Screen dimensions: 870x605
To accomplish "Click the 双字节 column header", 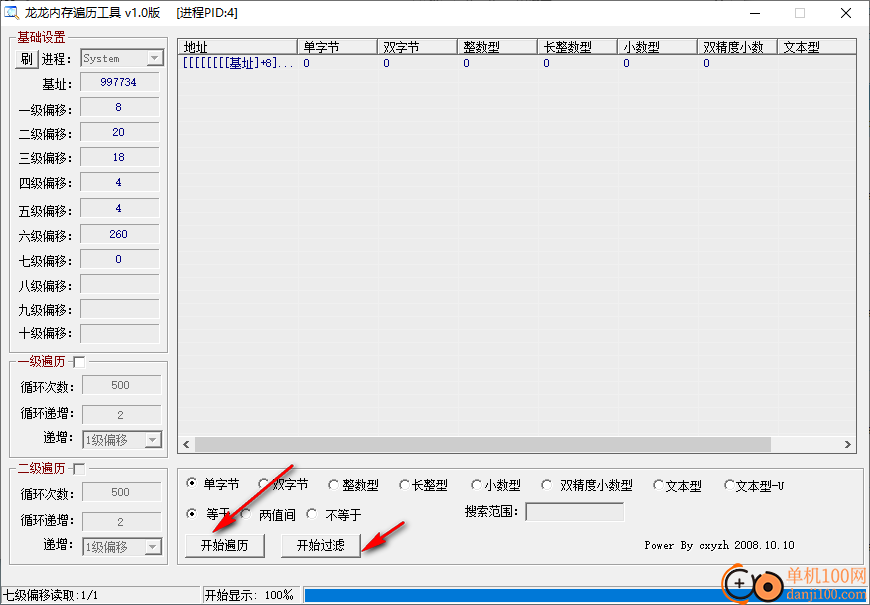I will pos(417,47).
